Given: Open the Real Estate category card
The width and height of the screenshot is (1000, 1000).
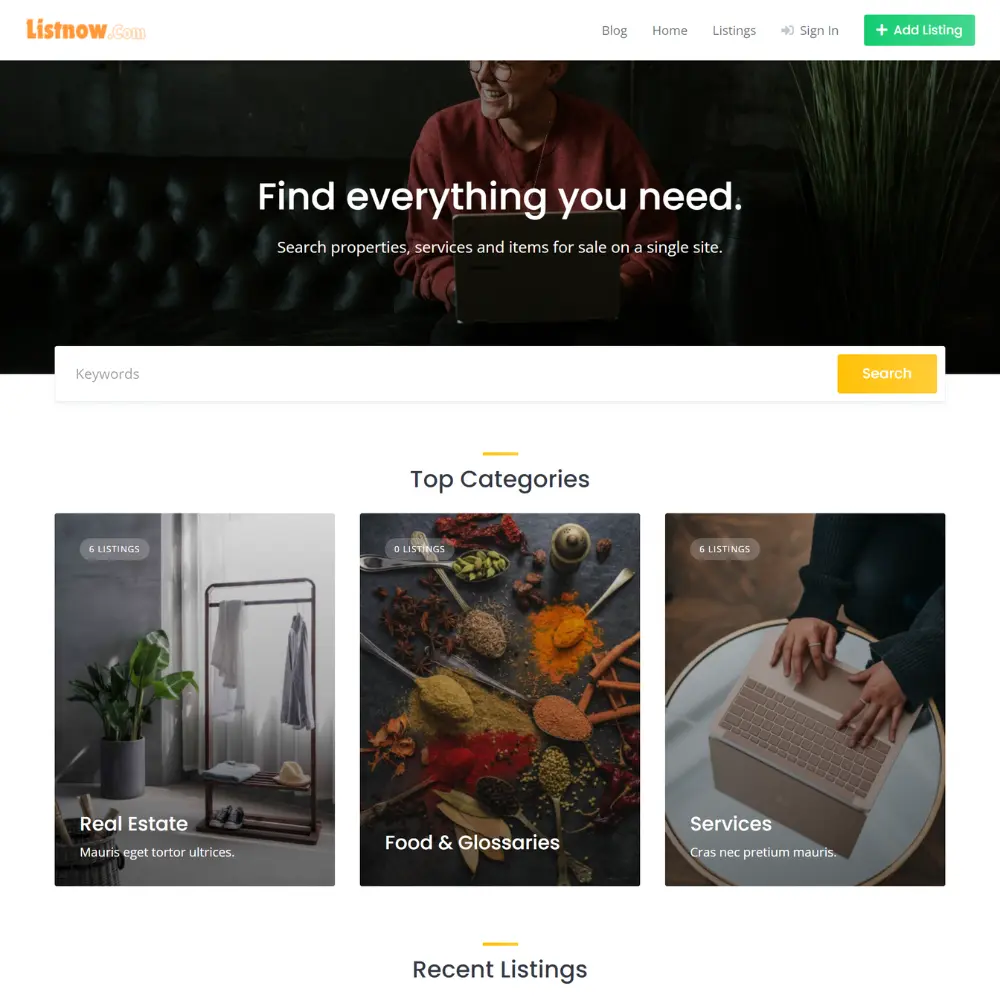Looking at the screenshot, I should coord(195,699).
